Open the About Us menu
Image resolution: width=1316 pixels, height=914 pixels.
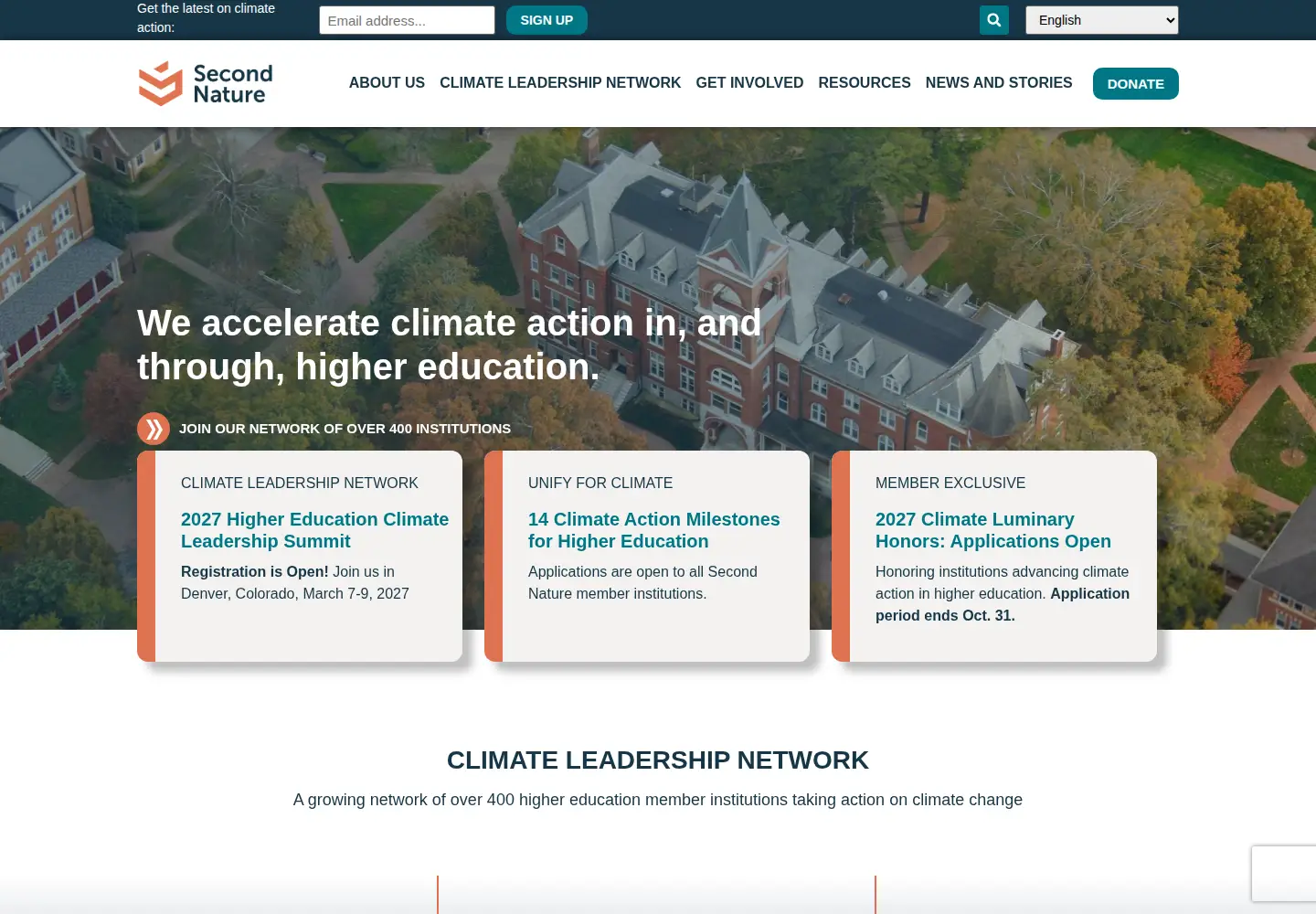pyautogui.click(x=387, y=83)
